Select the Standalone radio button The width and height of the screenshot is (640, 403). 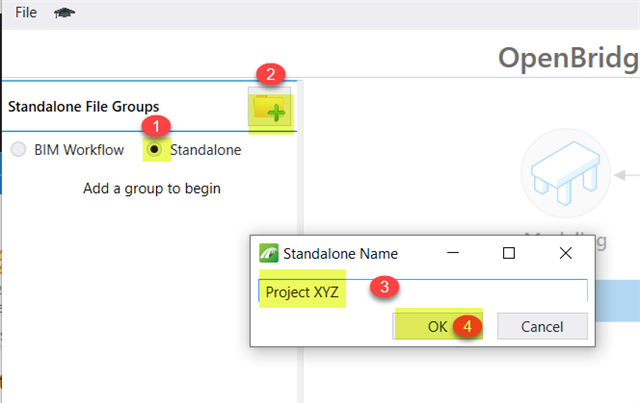click(154, 149)
